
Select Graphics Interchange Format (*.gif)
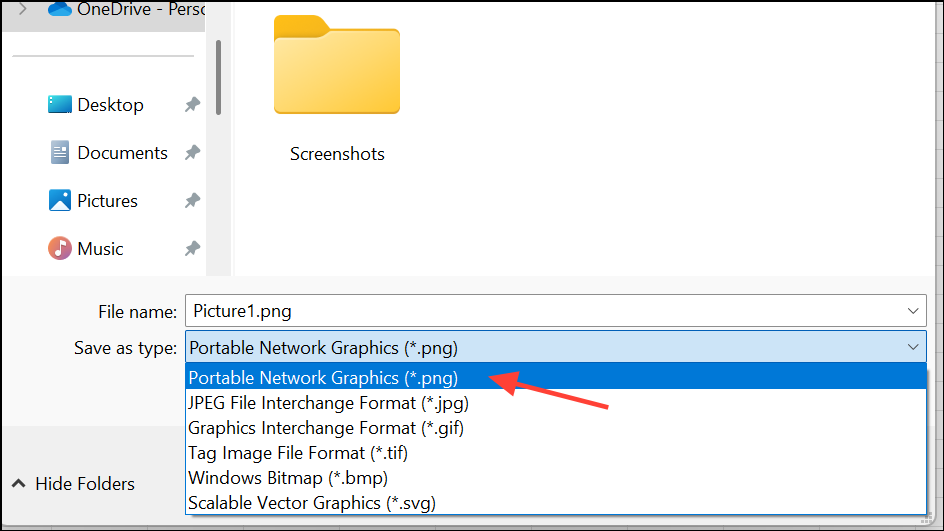[x=326, y=428]
